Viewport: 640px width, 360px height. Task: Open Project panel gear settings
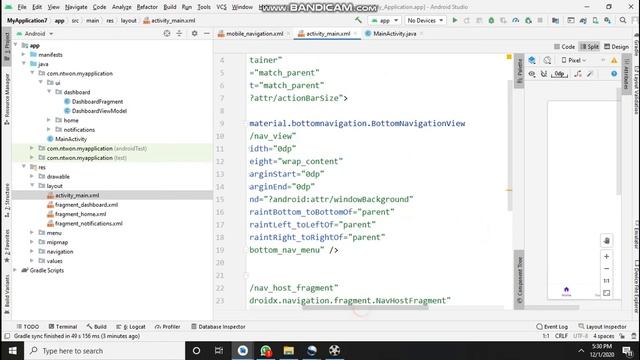[194, 33]
